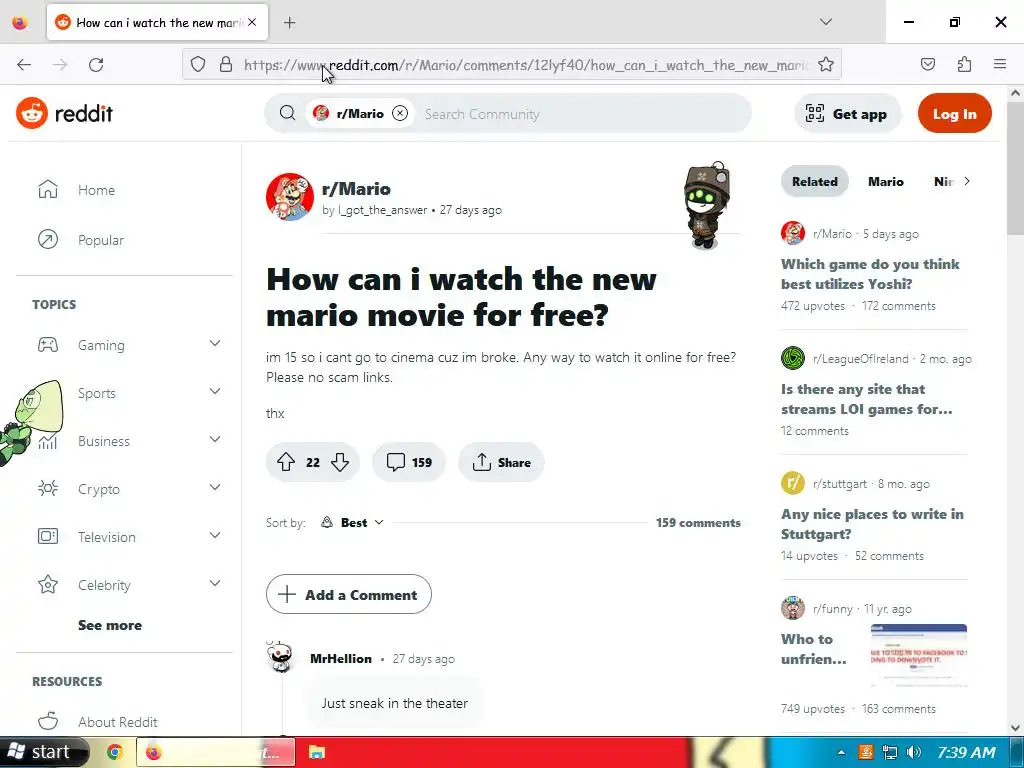This screenshot has width=1024, height=768.
Task: Click MrHellion's avatar
Action: (281, 657)
